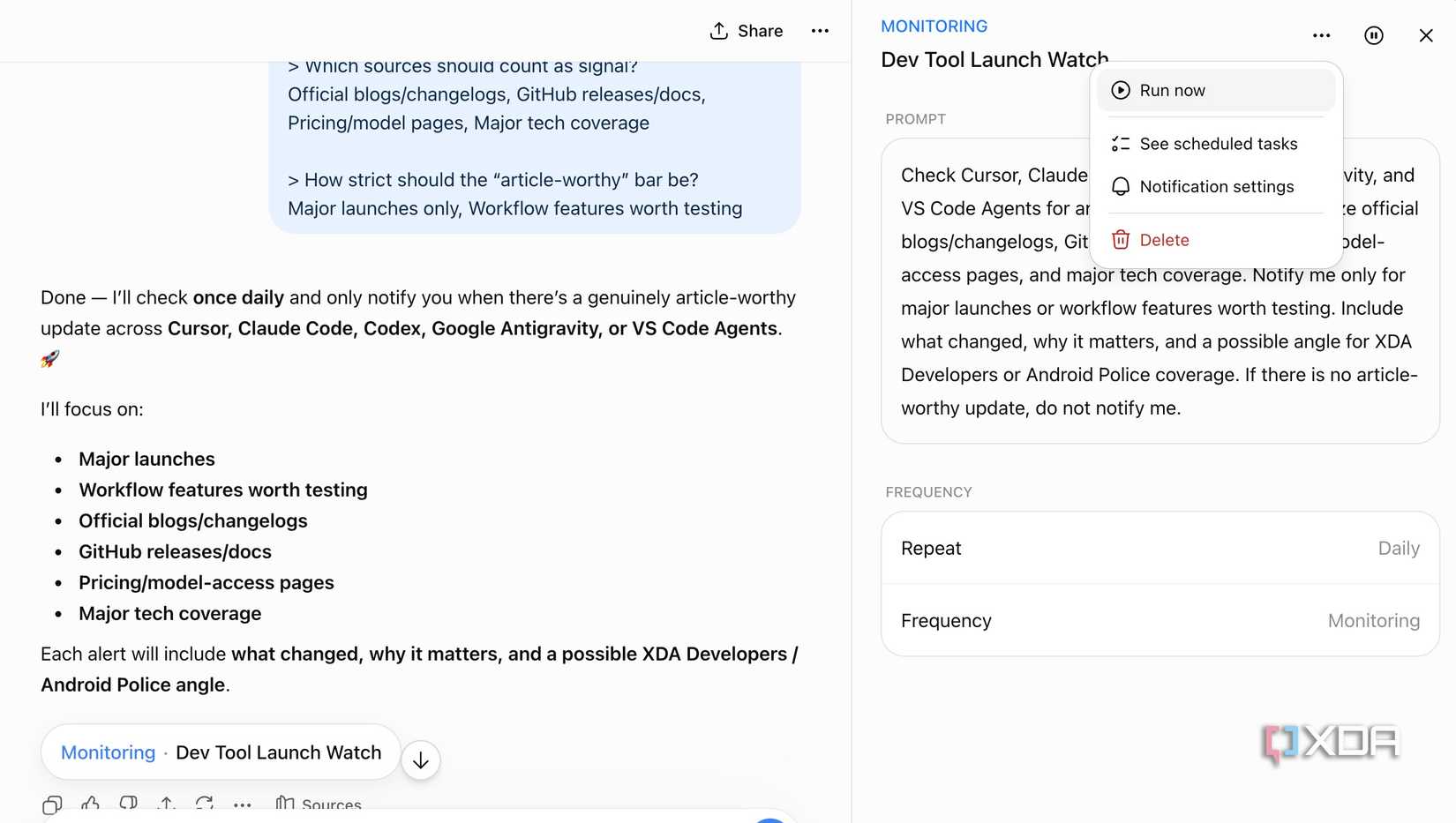Viewport: 1456px width, 823px height.
Task: Click the 'I'll focus on:' line
Action: click(x=92, y=409)
